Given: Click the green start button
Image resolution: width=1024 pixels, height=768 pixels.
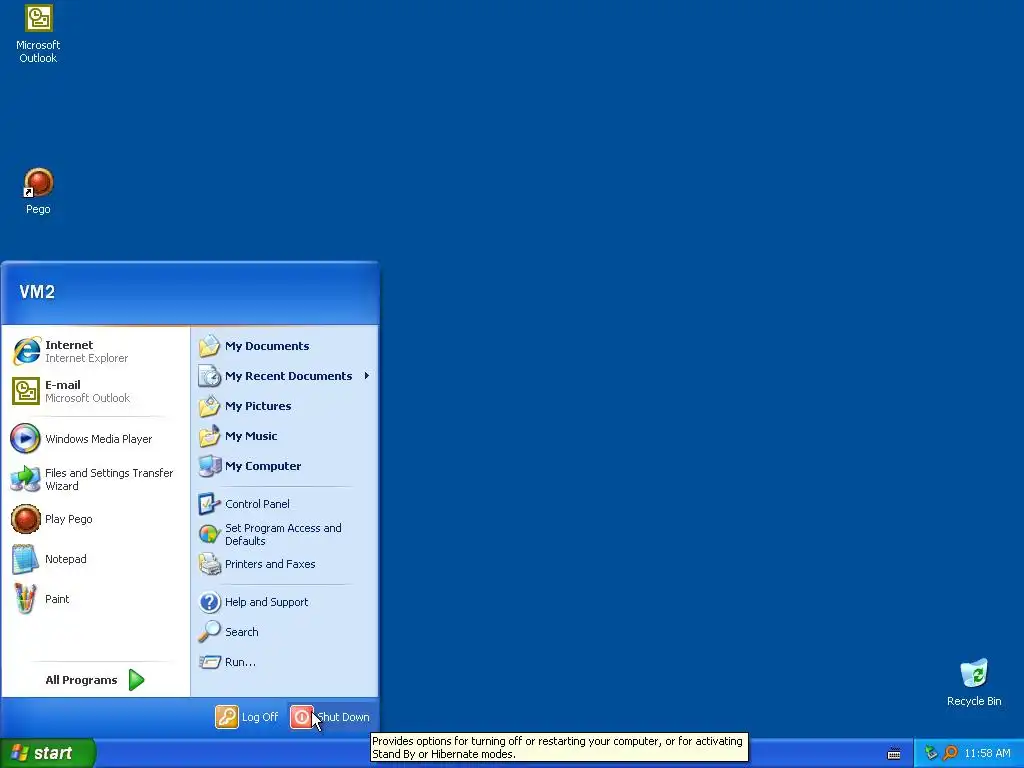Looking at the screenshot, I should click(48, 753).
